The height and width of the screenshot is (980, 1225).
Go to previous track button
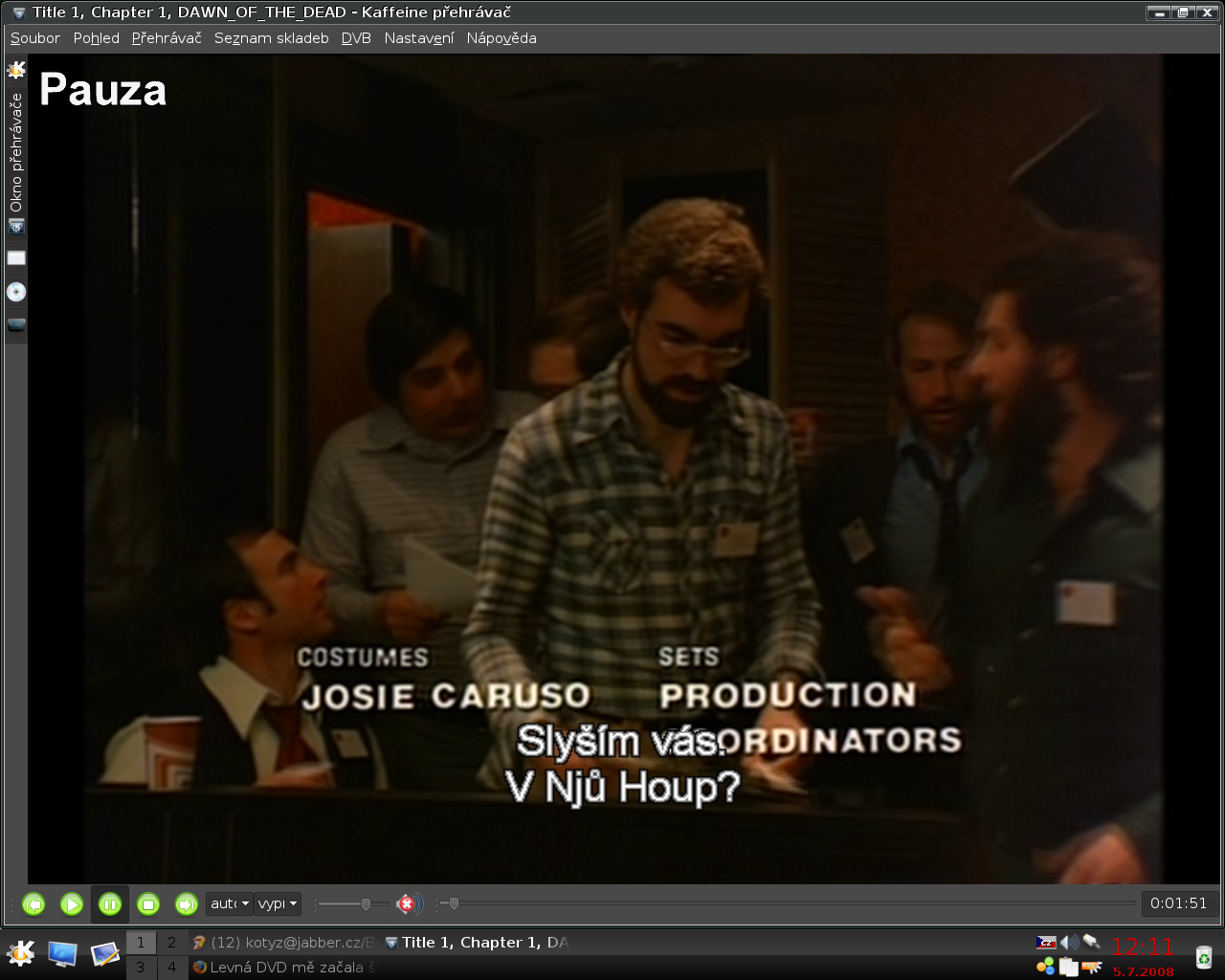click(33, 903)
